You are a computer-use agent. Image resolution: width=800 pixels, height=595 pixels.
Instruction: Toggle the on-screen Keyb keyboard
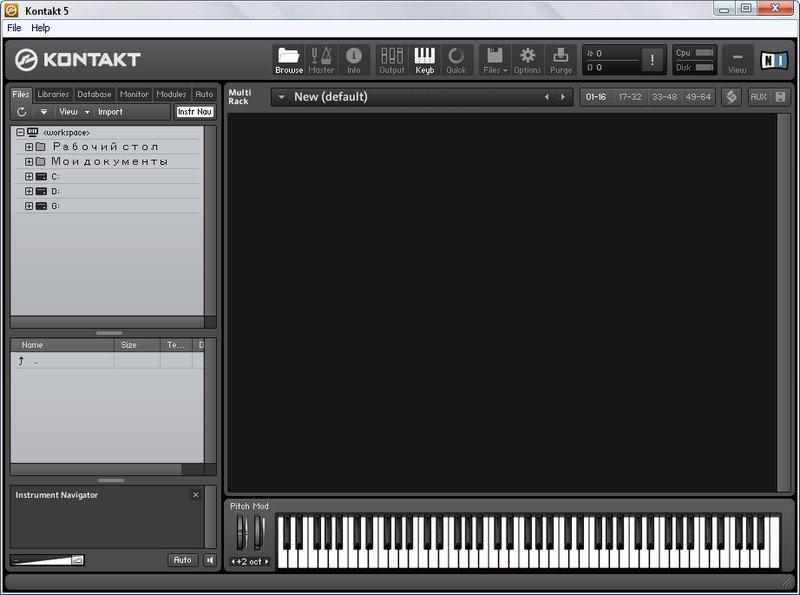click(425, 59)
